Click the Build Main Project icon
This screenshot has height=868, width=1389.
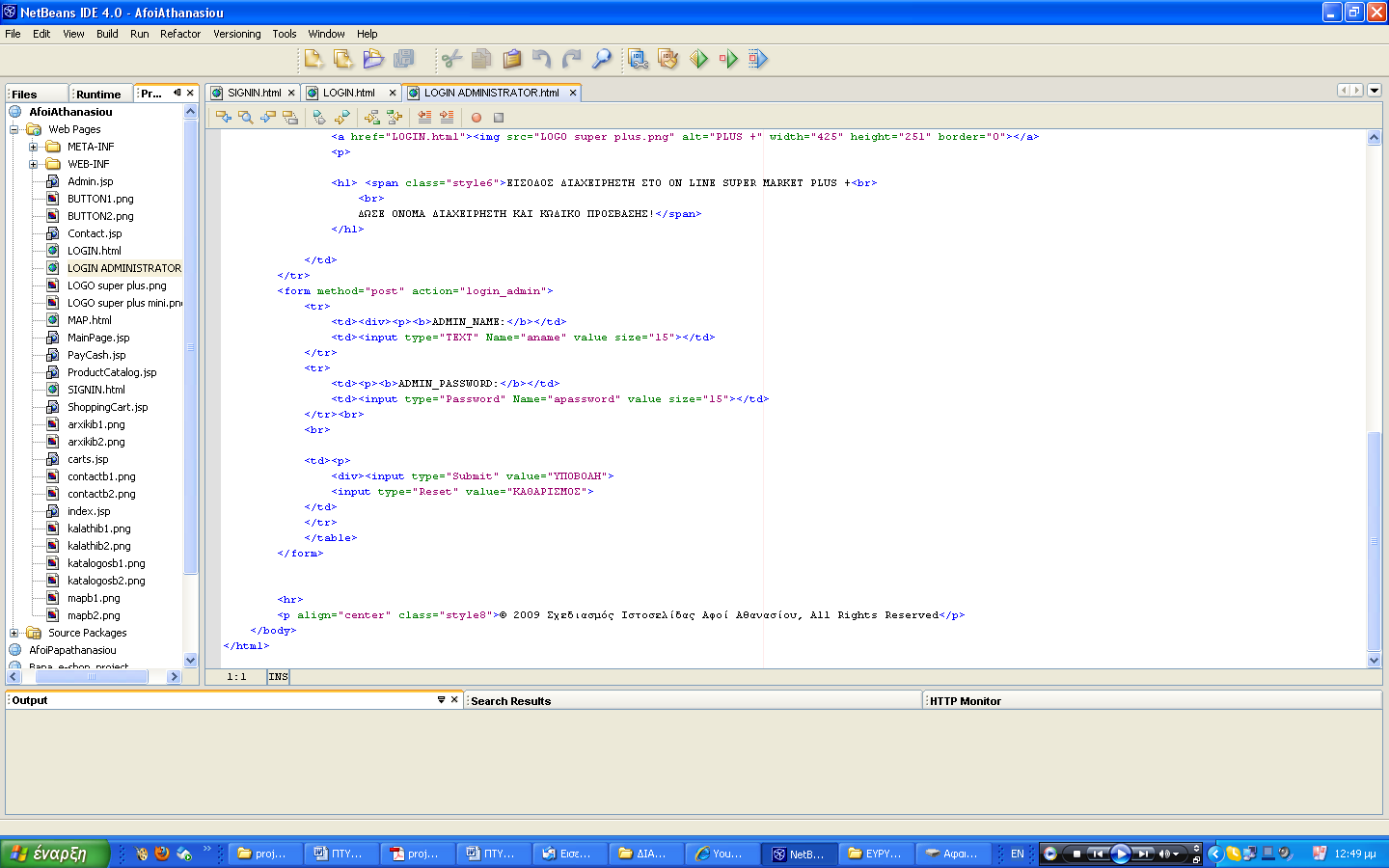point(639,59)
